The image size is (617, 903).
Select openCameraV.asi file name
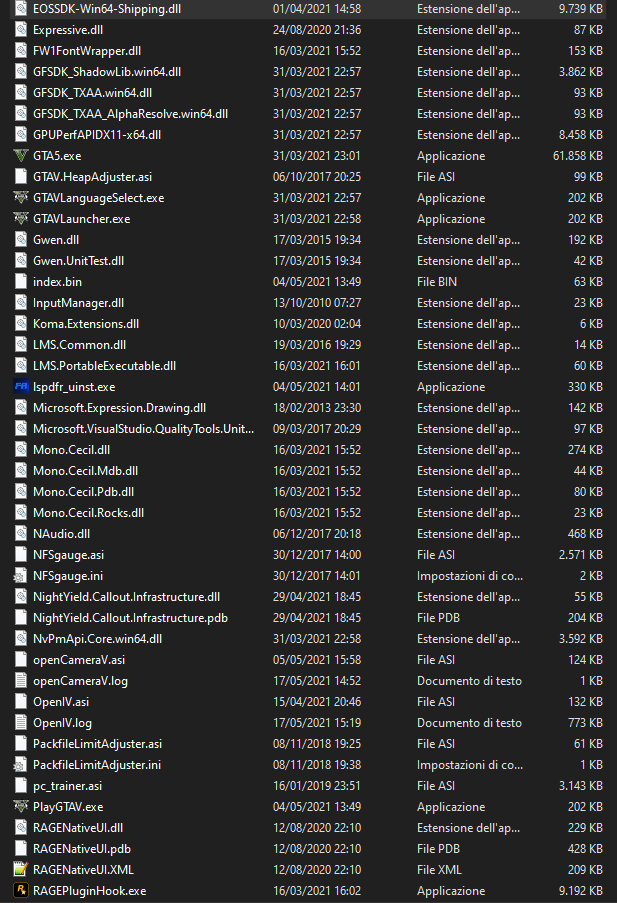click(x=79, y=660)
